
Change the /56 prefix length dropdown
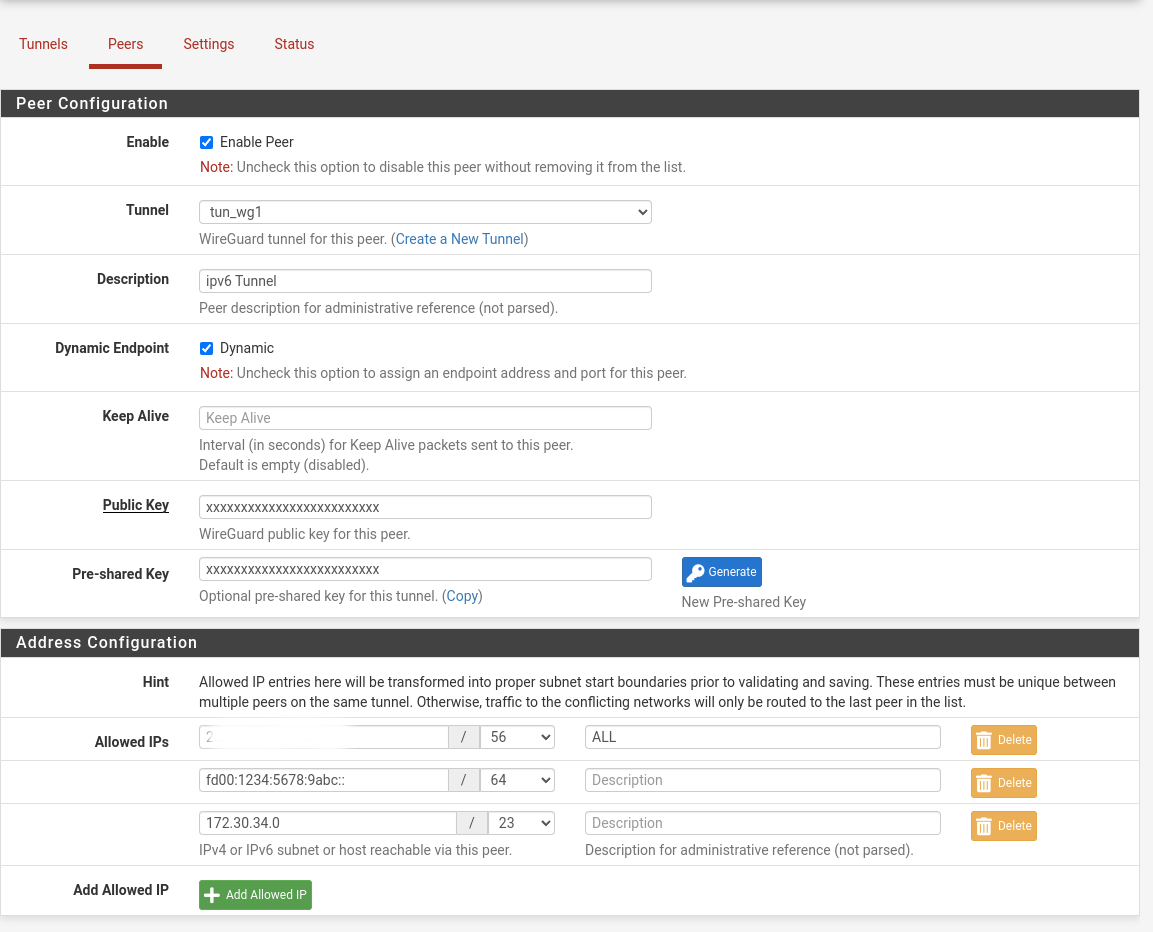tap(517, 736)
